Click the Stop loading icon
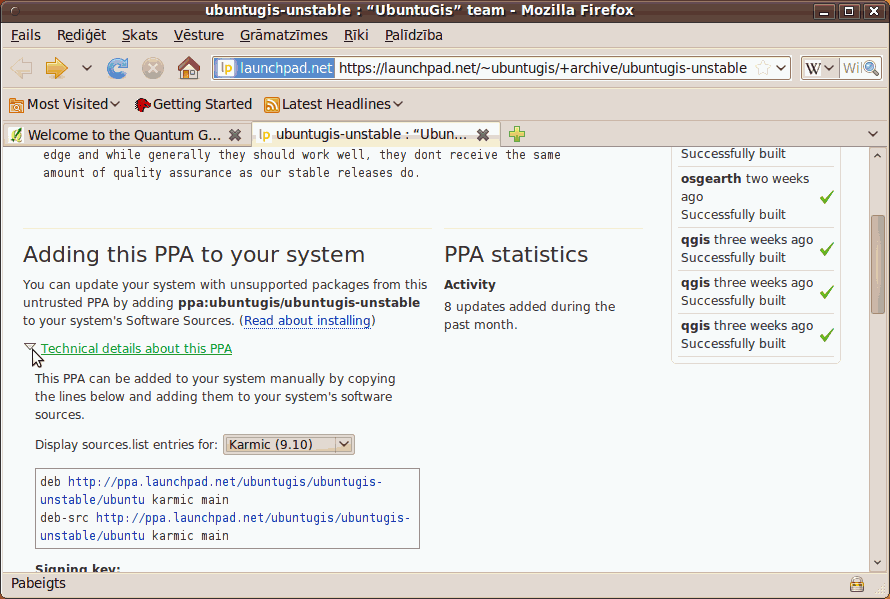This screenshot has width=890, height=599. (153, 68)
